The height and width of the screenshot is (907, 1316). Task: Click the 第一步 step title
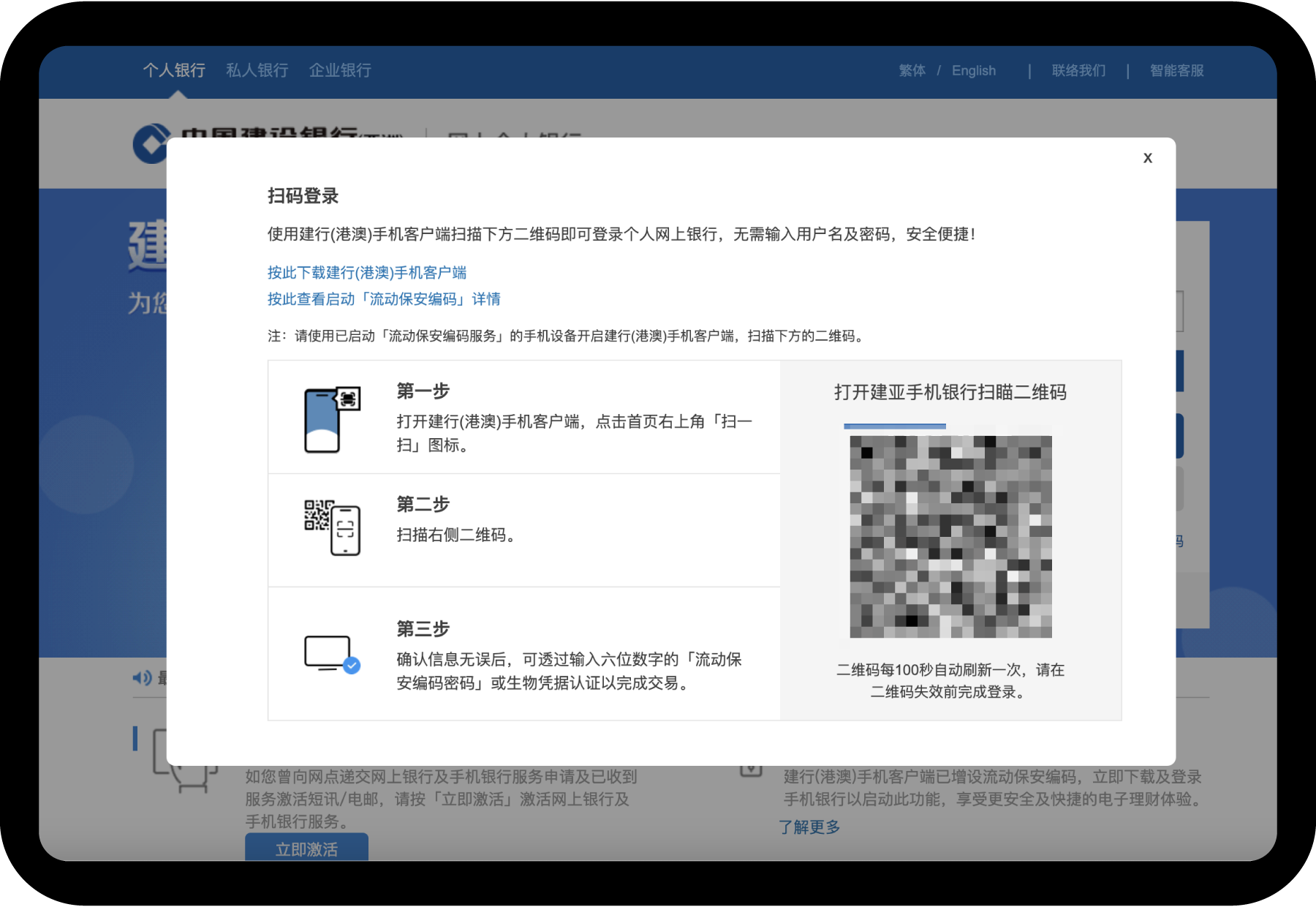(x=423, y=391)
